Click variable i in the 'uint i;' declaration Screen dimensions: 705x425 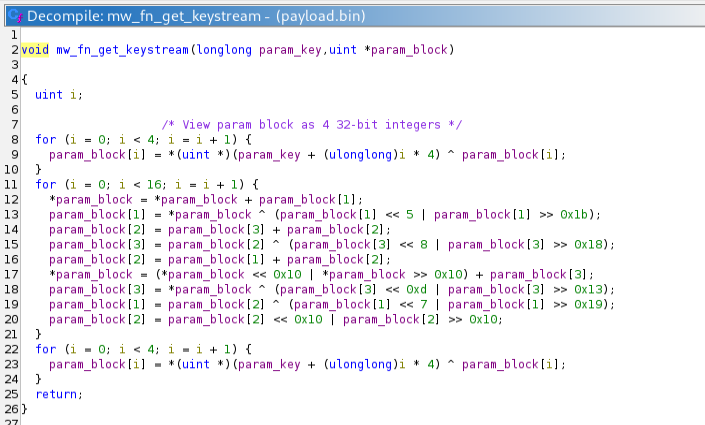click(x=73, y=94)
